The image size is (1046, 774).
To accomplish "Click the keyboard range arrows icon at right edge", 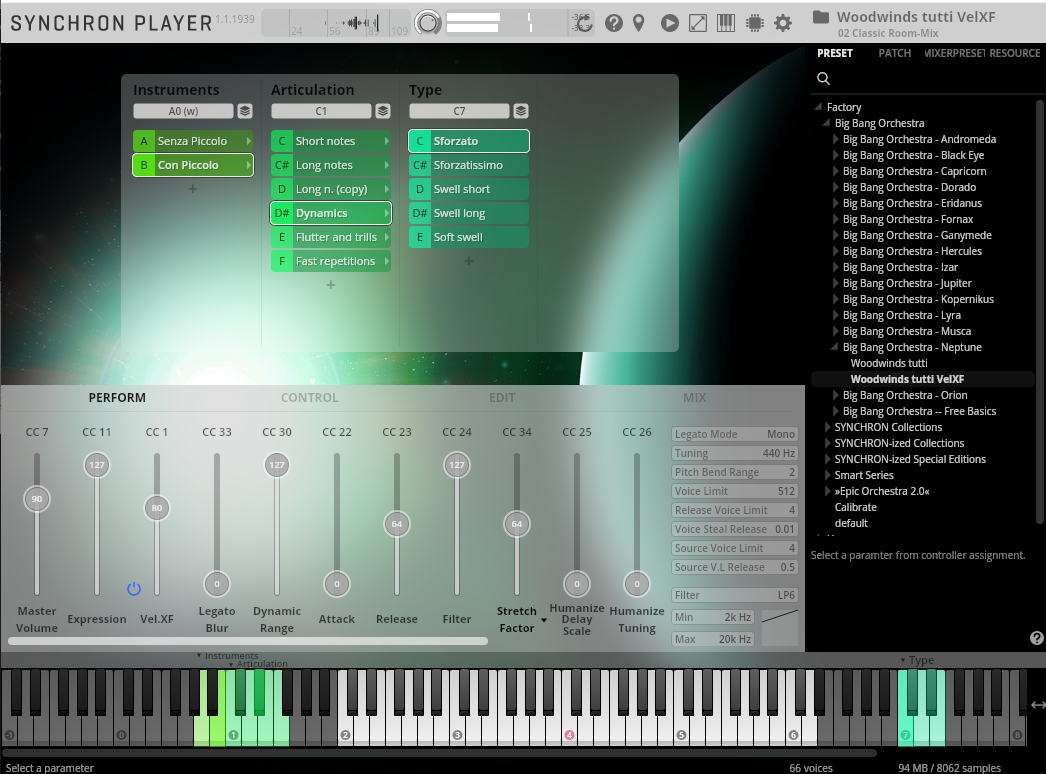I will pos(1038,705).
